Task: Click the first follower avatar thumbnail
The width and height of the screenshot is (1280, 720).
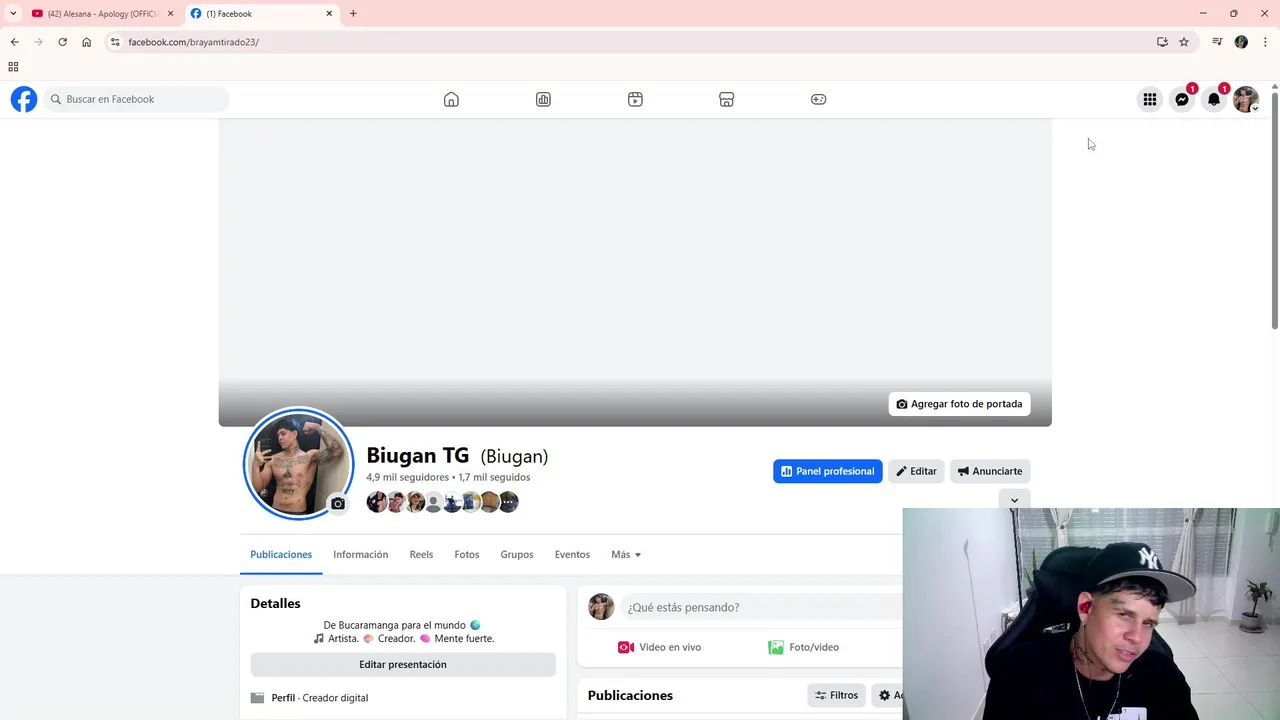Action: (376, 502)
